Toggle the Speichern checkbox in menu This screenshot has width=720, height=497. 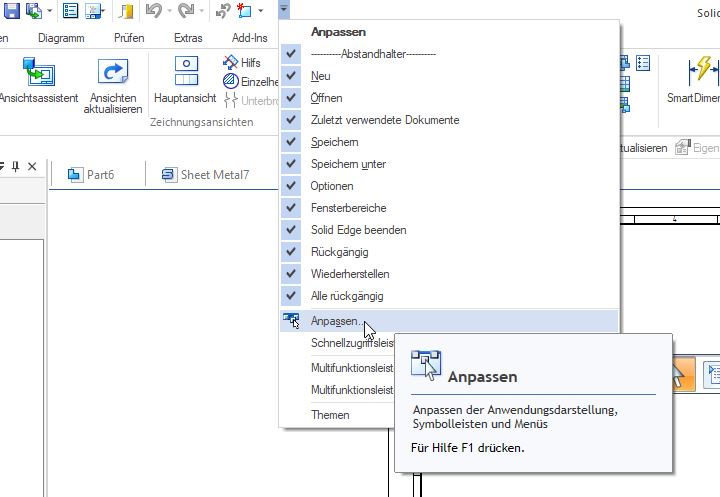pos(291,142)
